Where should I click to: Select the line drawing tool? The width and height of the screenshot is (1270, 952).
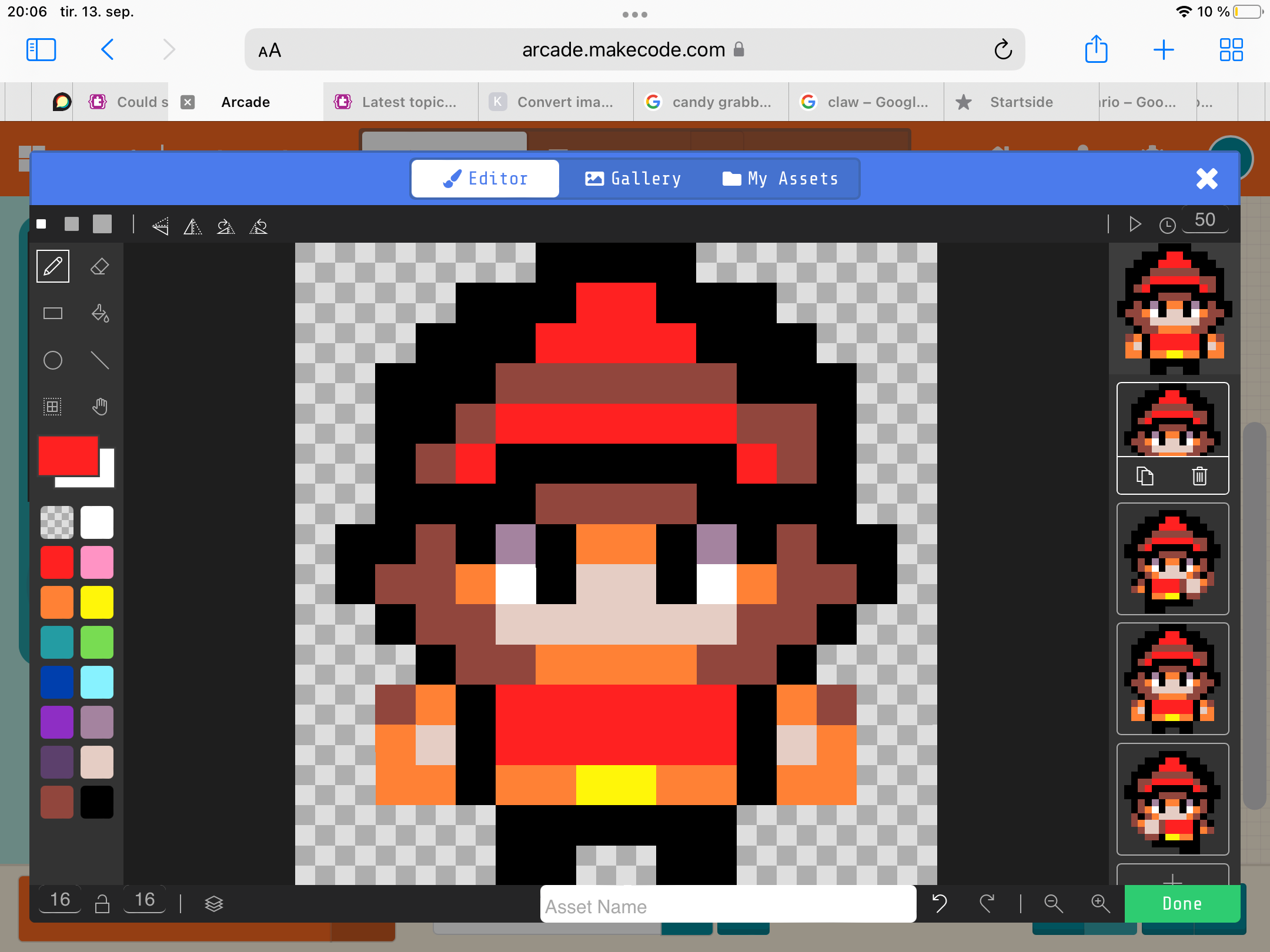pyautogui.click(x=99, y=360)
